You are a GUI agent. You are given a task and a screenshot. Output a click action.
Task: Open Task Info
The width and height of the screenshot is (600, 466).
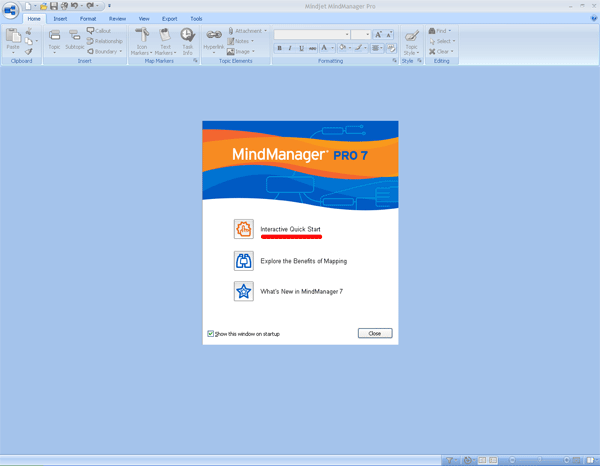(188, 41)
